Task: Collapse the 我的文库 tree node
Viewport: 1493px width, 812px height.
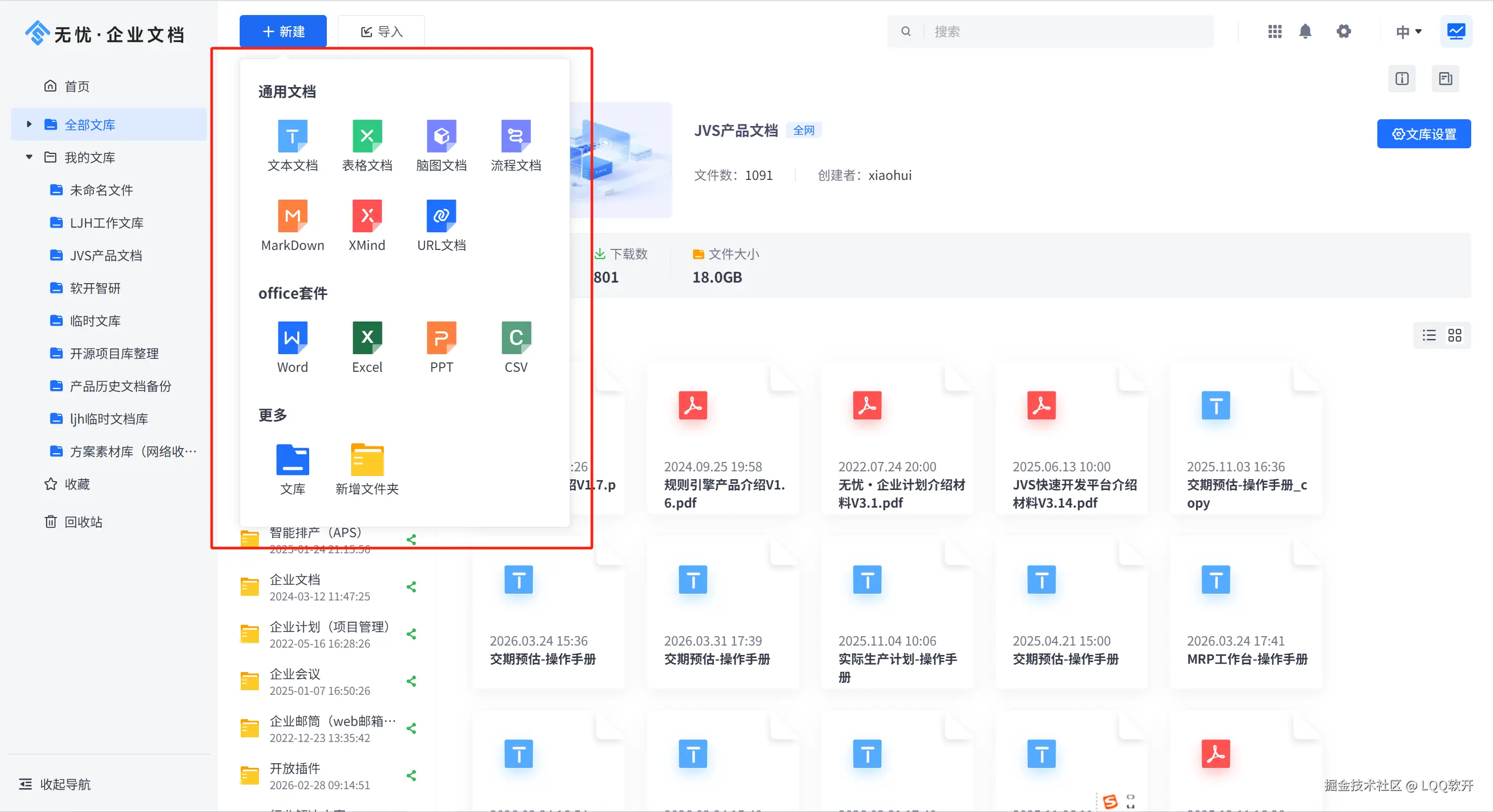Action: [x=29, y=158]
